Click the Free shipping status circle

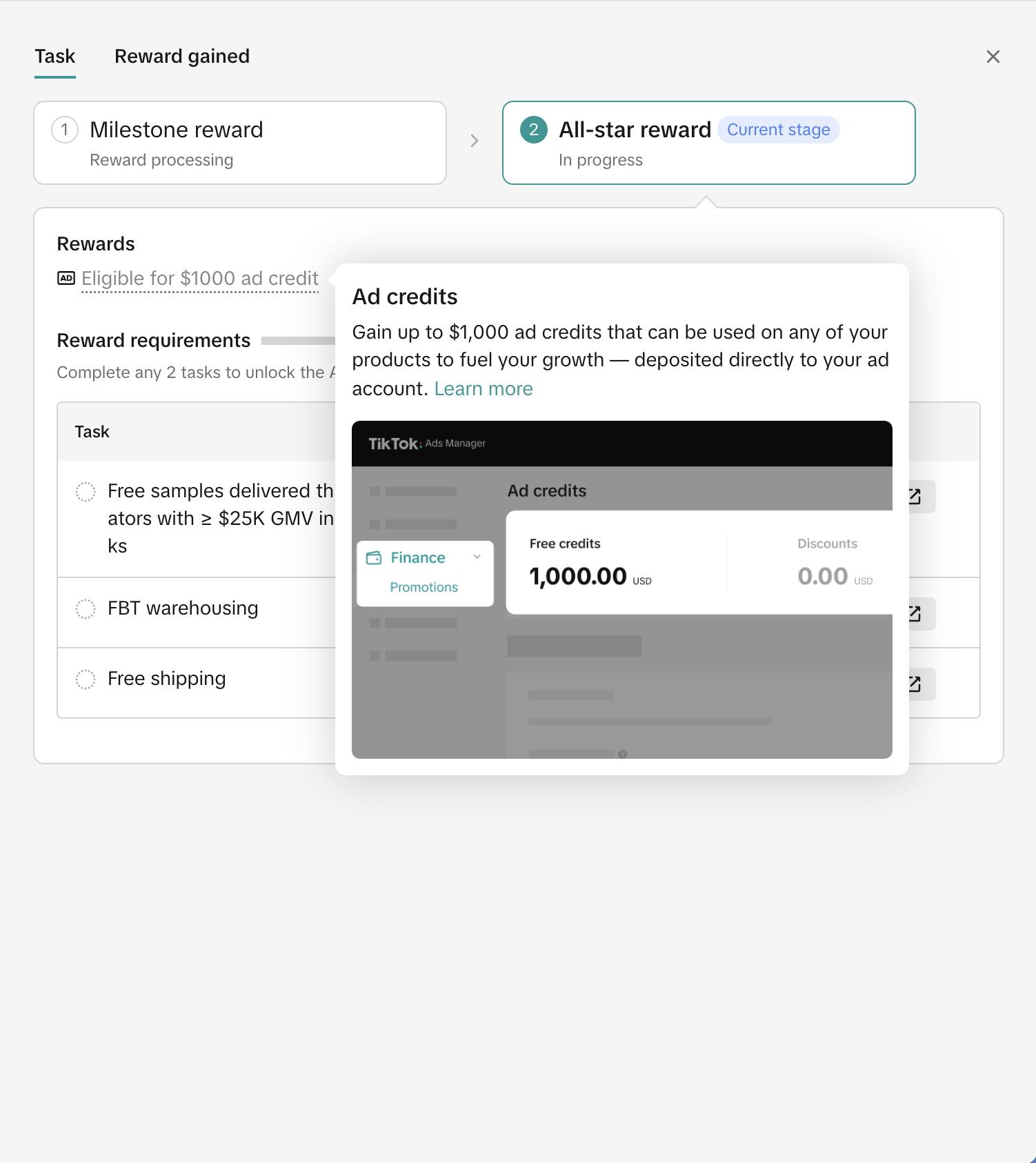86,679
